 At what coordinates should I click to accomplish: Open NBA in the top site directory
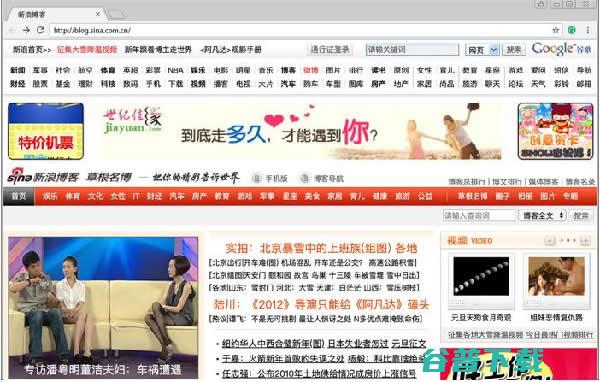click(175, 70)
